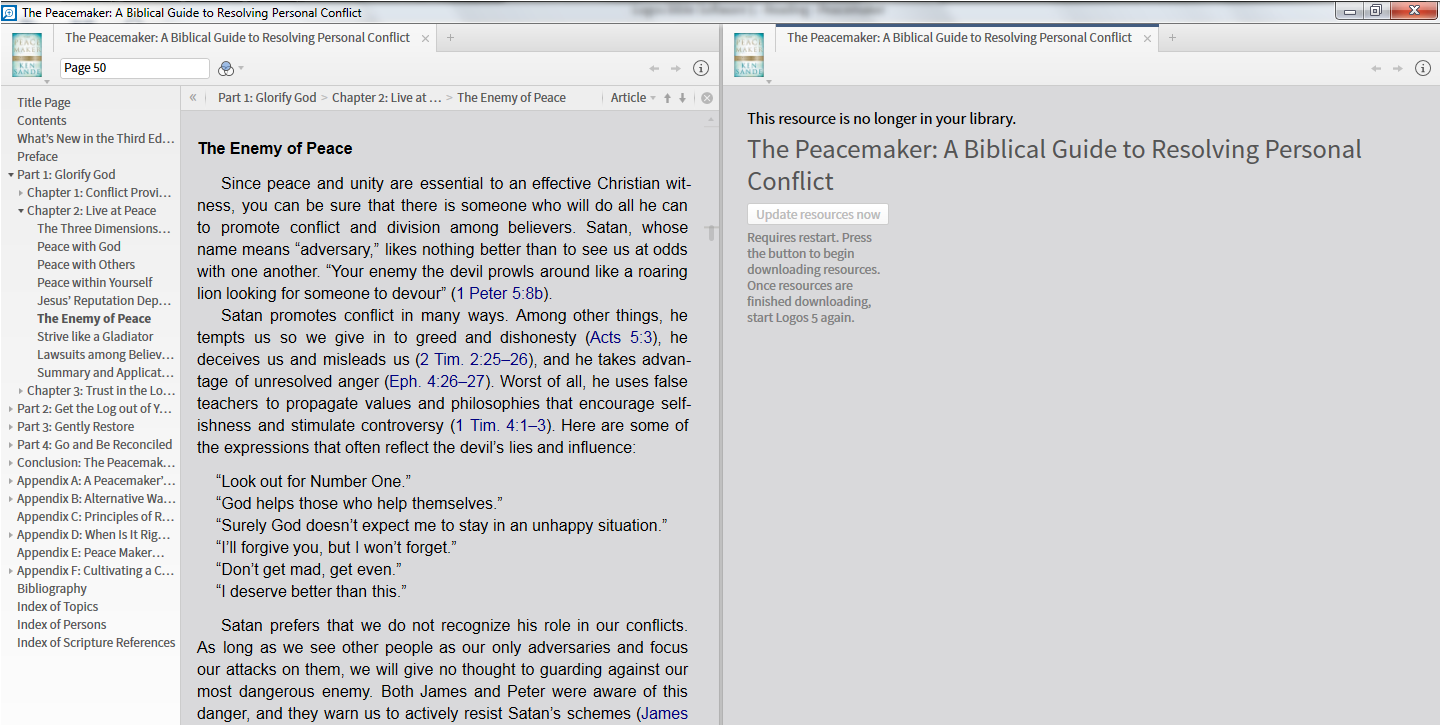
Task: Add a new tab in the reading panel
Action: coord(450,38)
